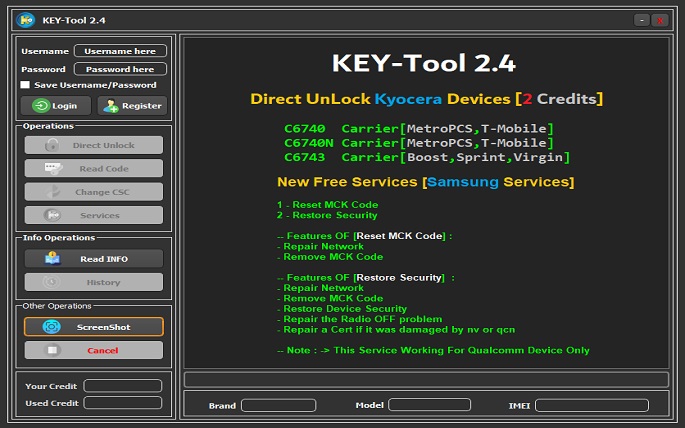Image resolution: width=685 pixels, height=428 pixels.
Task: Click the empty progress bar below the info panel
Action: 426,380
